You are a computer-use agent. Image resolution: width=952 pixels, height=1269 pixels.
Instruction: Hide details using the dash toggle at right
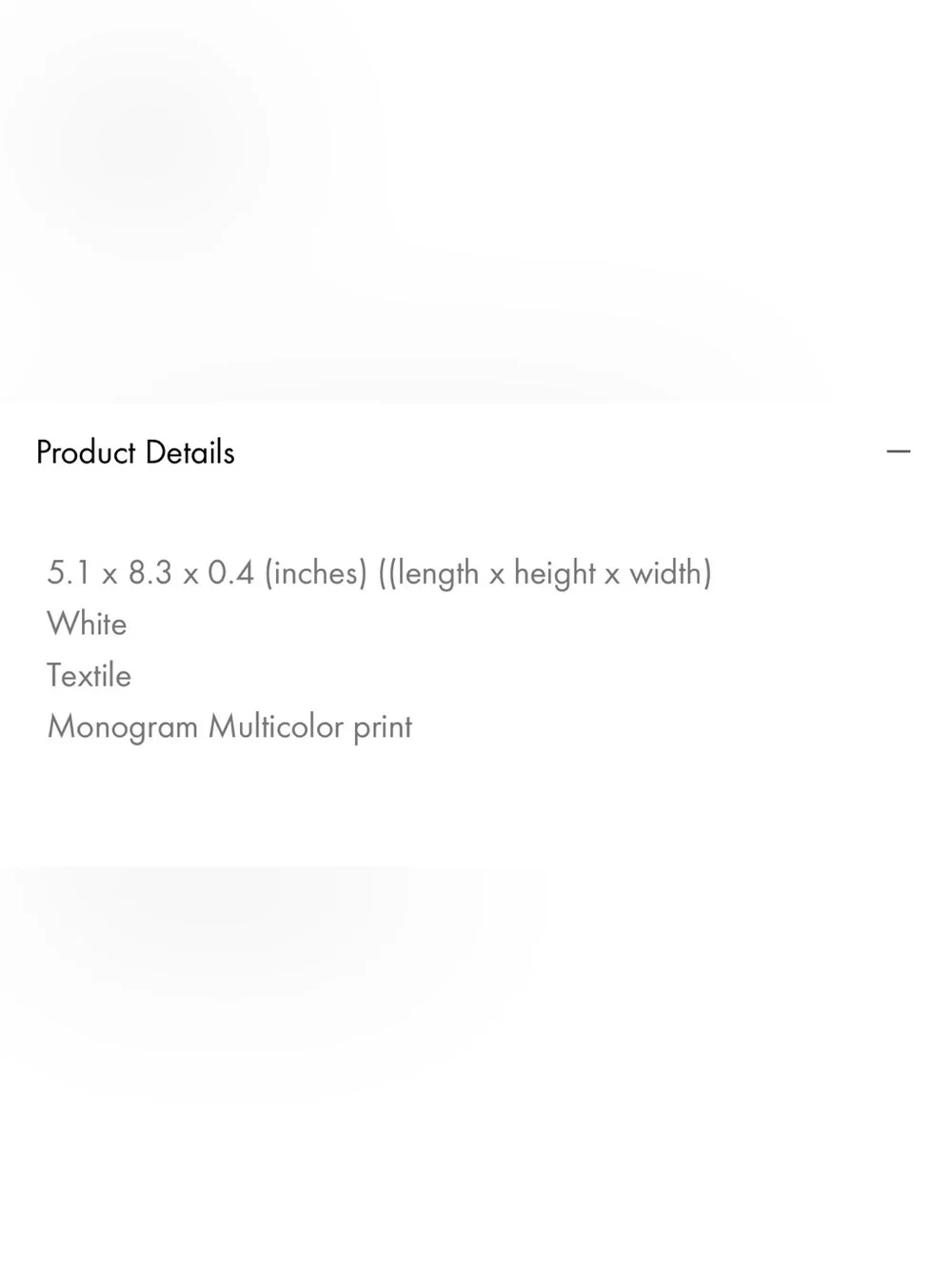[x=898, y=451]
